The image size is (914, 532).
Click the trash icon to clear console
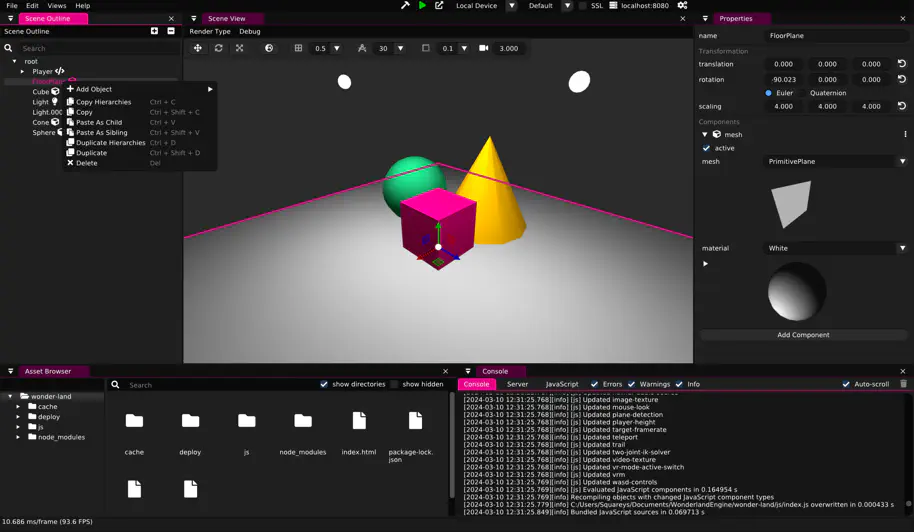(x=903, y=384)
